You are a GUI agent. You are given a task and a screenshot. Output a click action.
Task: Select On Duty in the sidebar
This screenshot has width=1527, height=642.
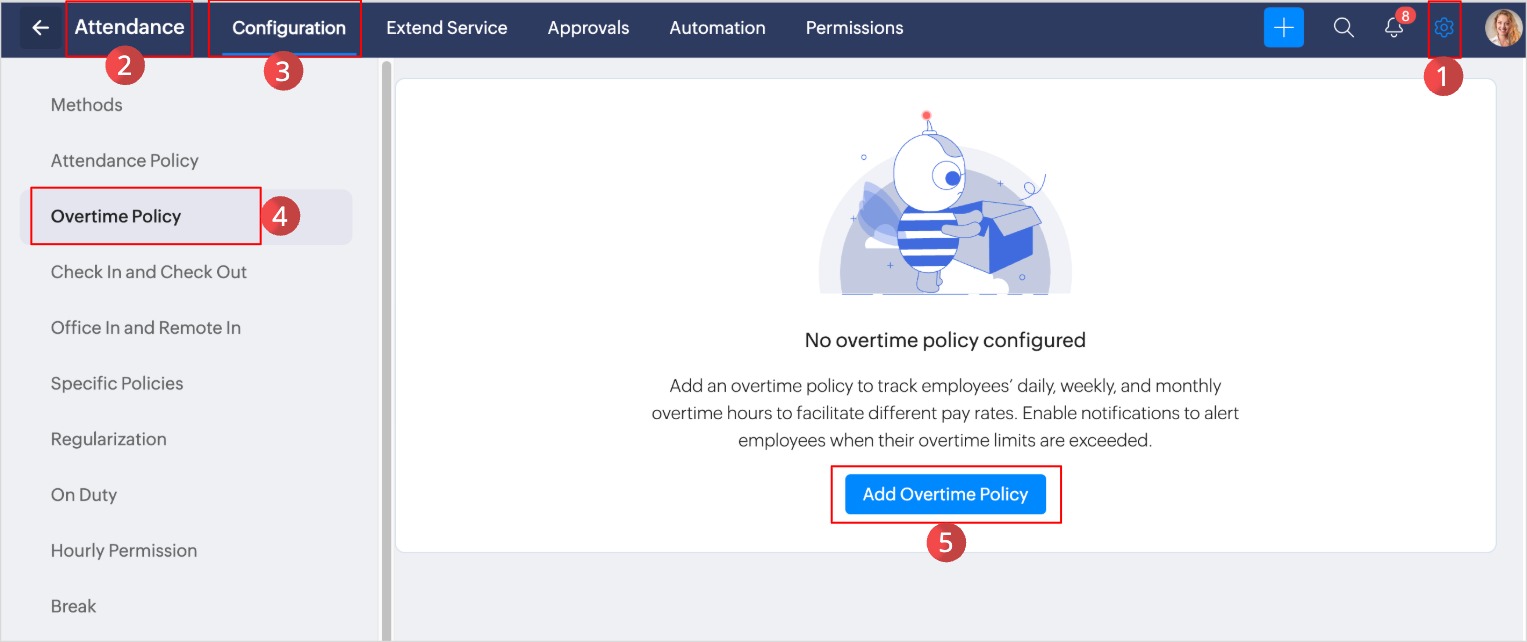click(84, 495)
